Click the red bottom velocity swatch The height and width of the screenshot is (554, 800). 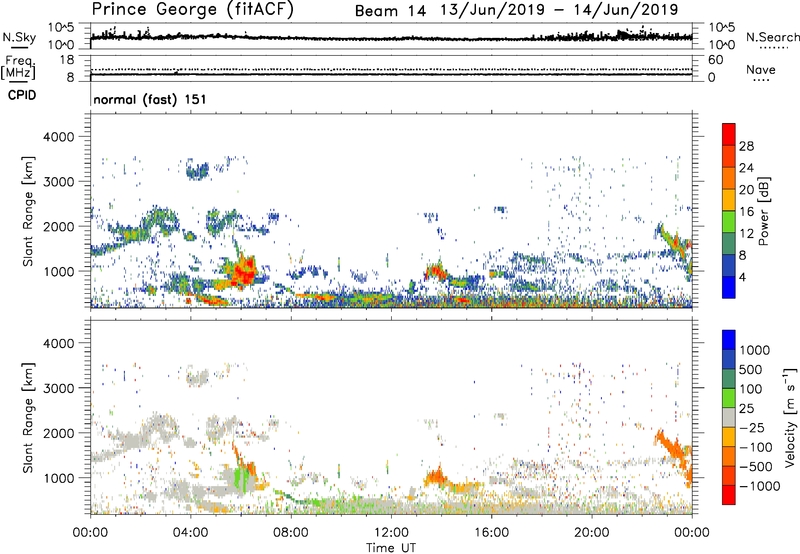pos(729,495)
